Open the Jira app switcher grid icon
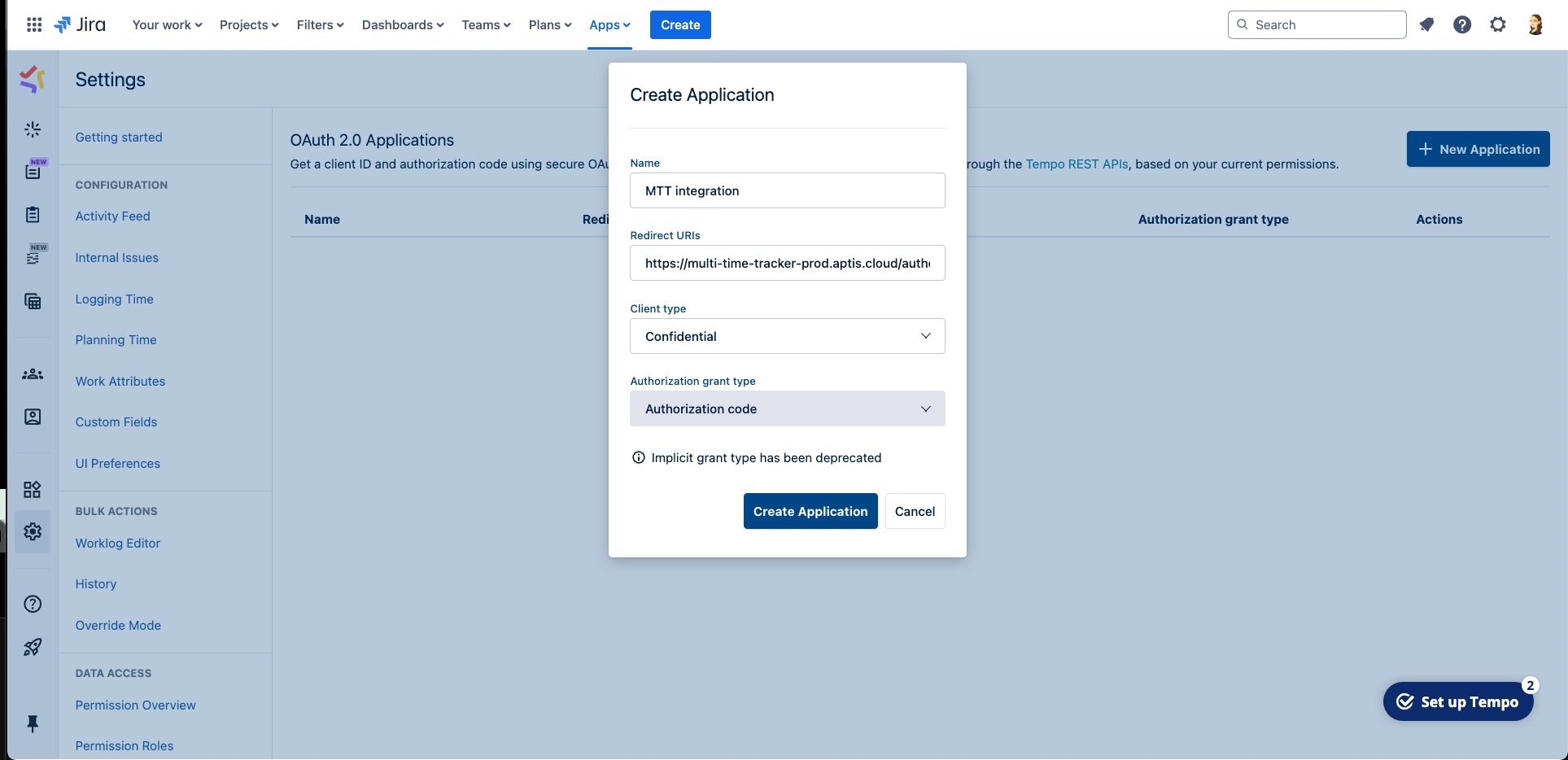The image size is (1568, 760). point(34,24)
